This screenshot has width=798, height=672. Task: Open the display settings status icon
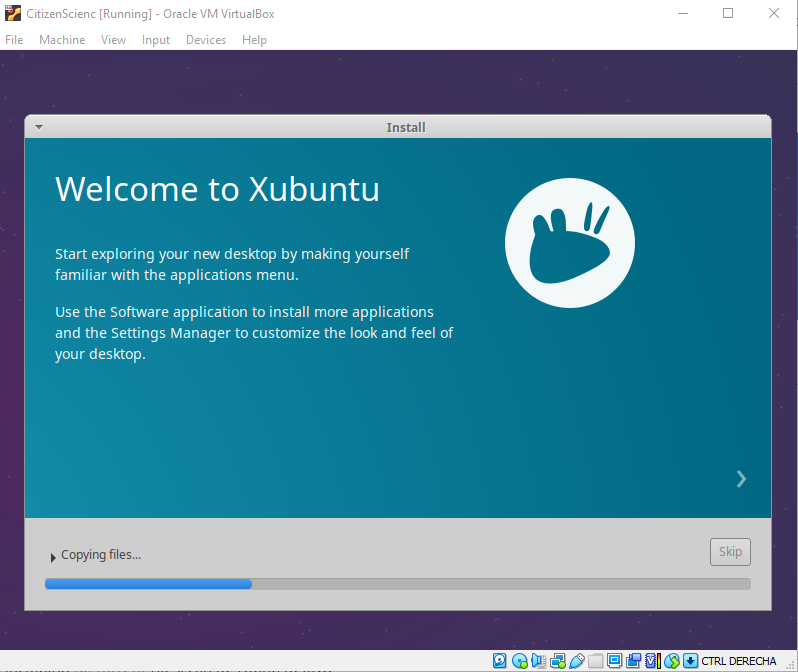pyautogui.click(x=615, y=661)
